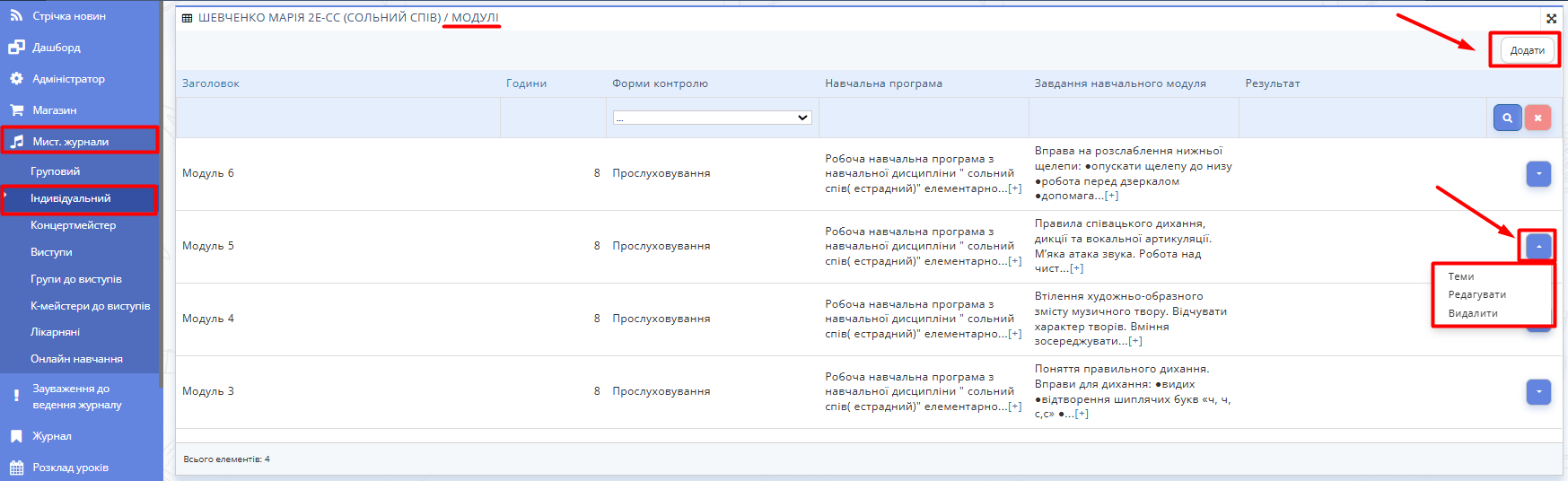The image size is (1568, 481).
Task: Open Стрічка новин in the sidebar
Action: click(x=69, y=16)
